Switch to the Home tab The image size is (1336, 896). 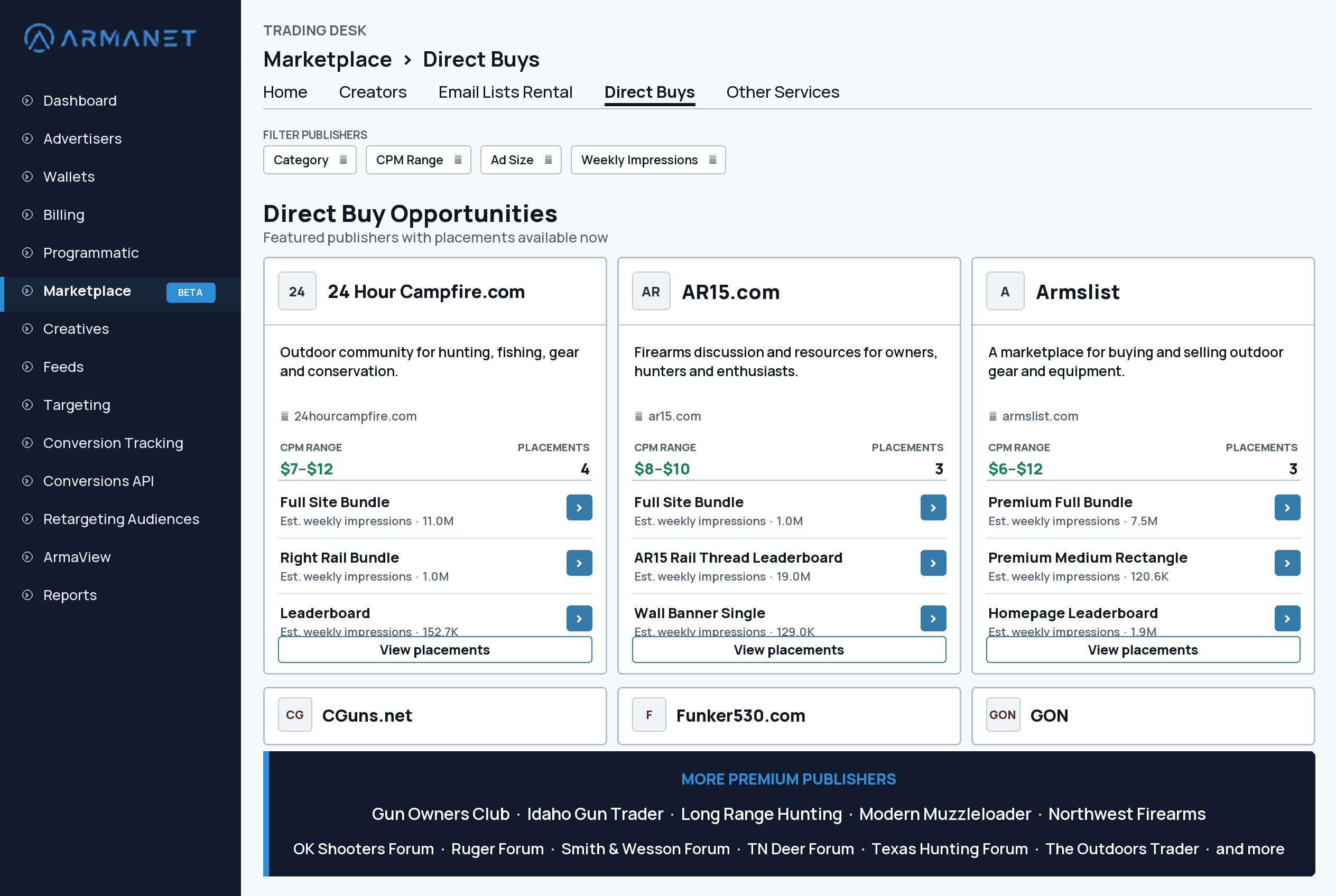pyautogui.click(x=285, y=92)
